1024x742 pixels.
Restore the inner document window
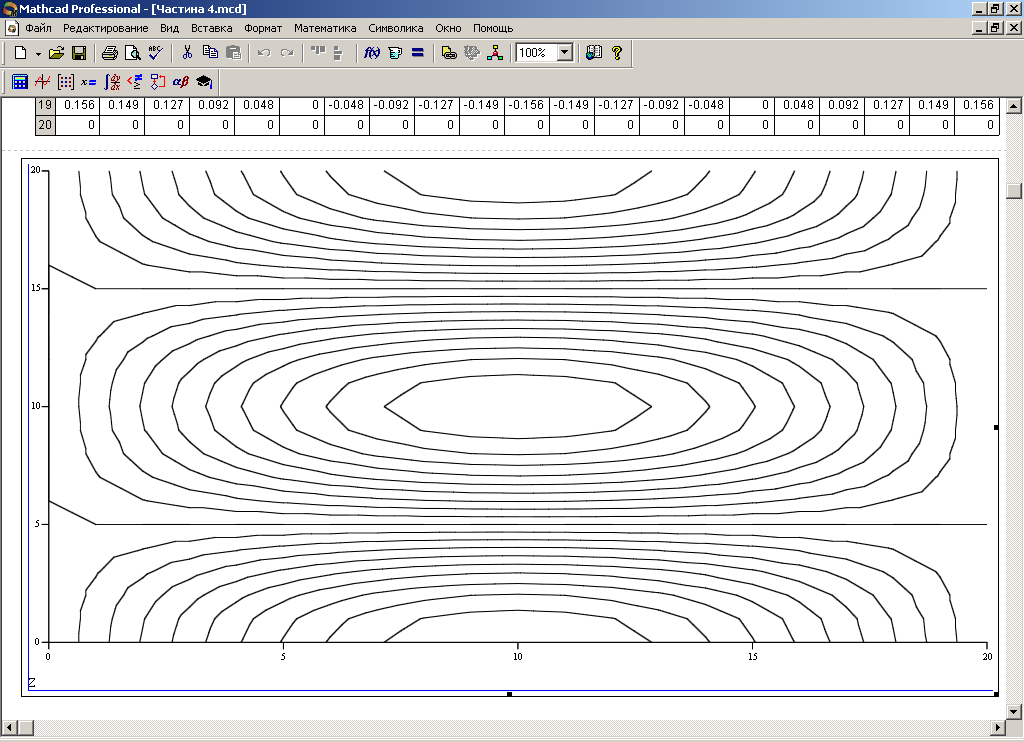point(995,28)
